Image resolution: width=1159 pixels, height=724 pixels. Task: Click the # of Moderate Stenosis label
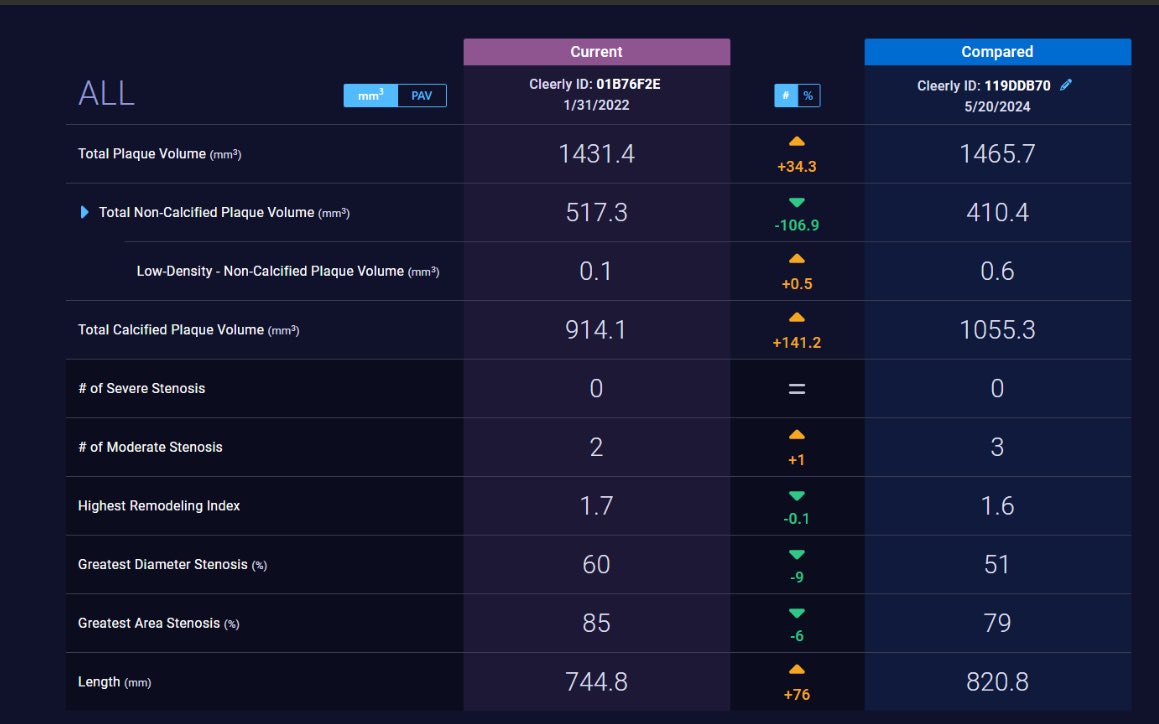pos(150,447)
